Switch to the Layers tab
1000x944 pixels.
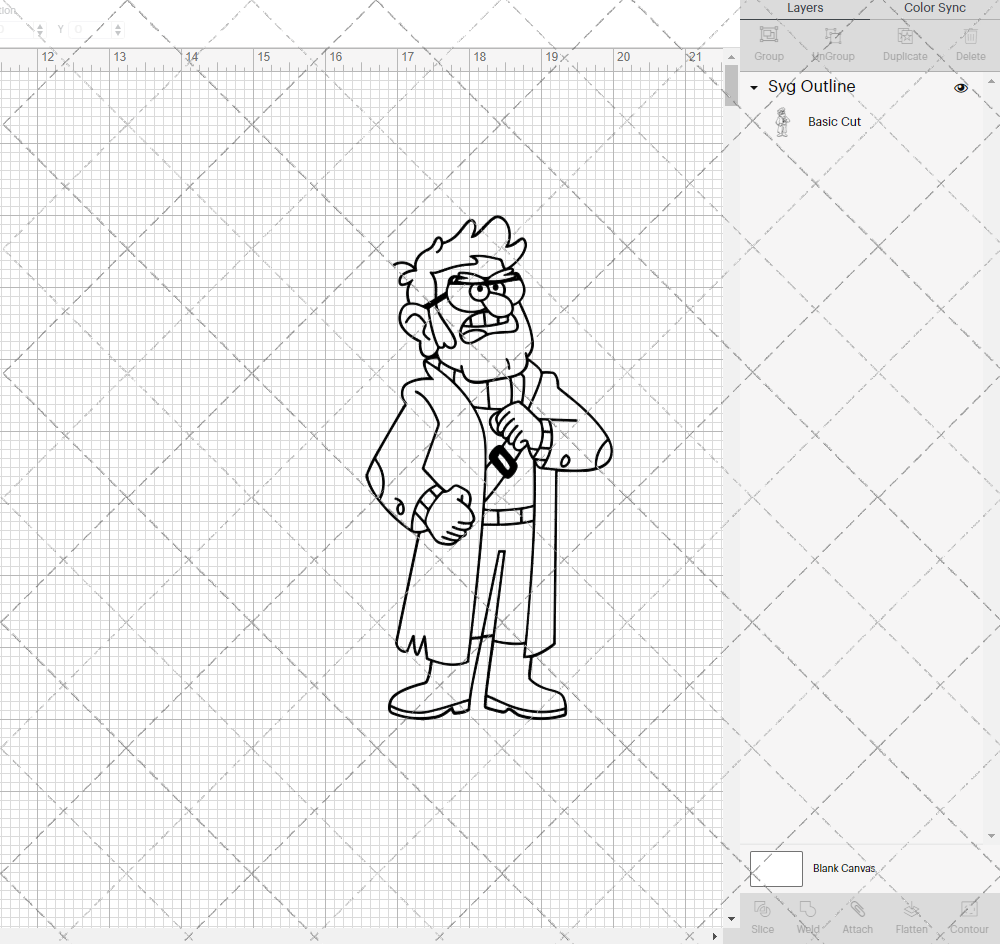(x=805, y=8)
